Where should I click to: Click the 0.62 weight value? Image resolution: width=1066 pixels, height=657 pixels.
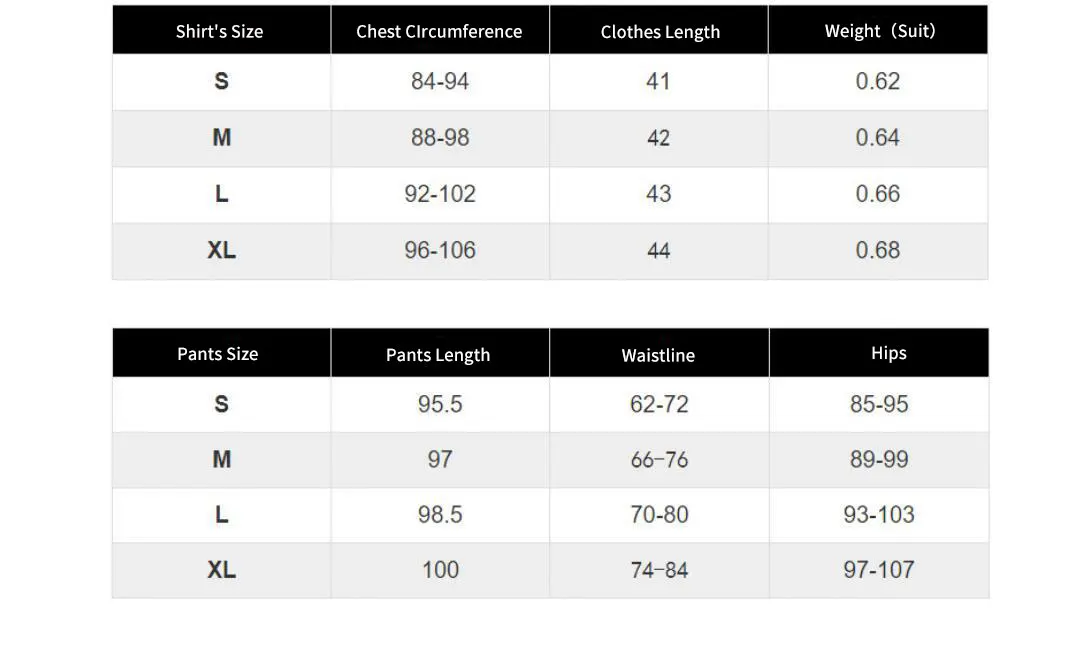click(878, 81)
